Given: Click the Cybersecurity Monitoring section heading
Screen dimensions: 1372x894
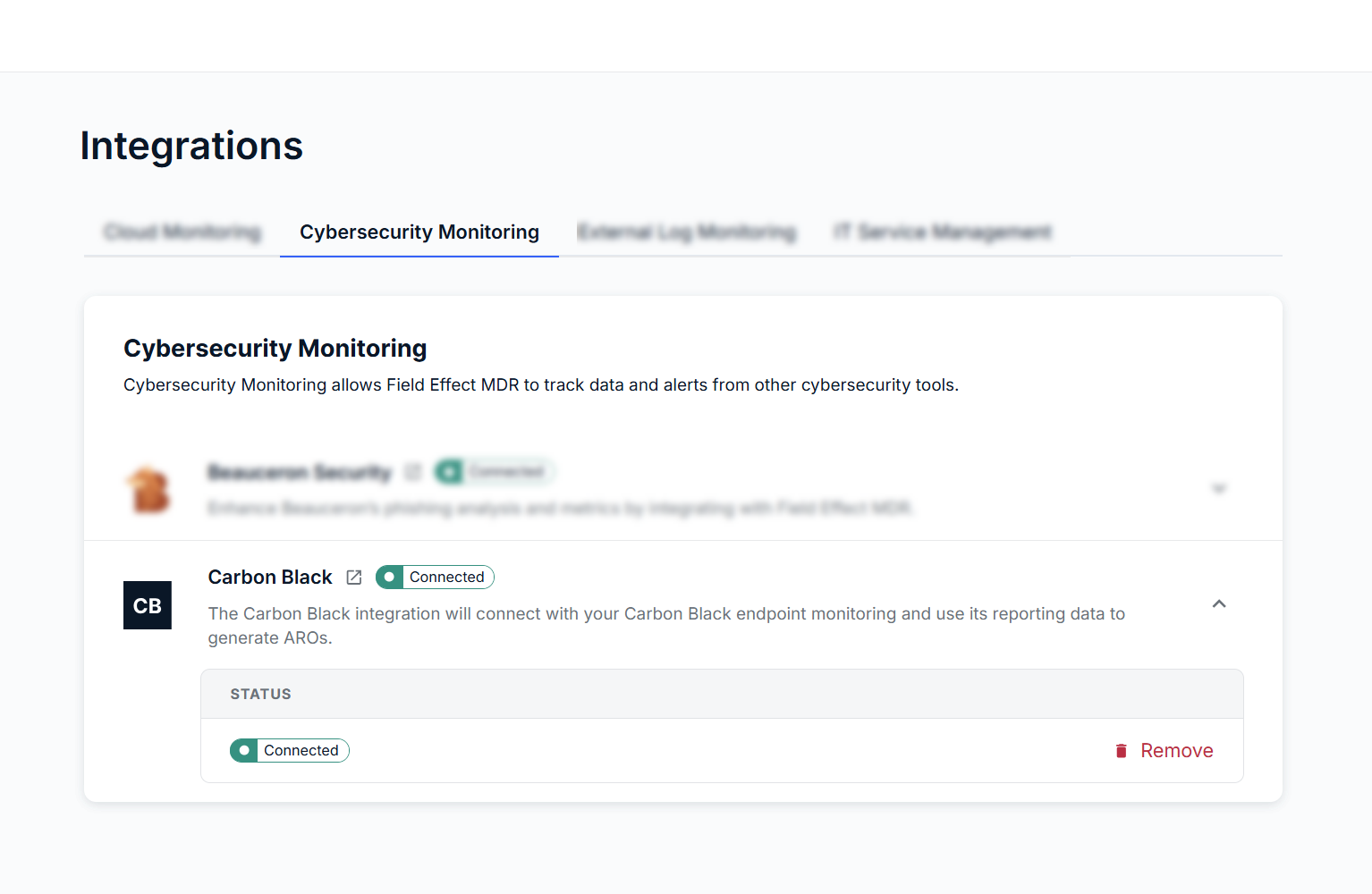Looking at the screenshot, I should tap(275, 349).
